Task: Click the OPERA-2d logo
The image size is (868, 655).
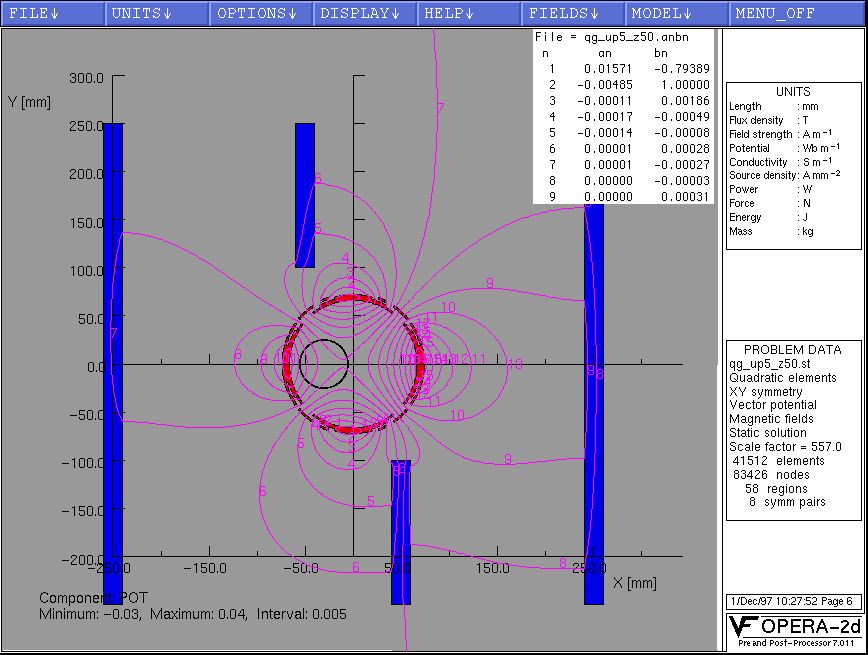Action: pyautogui.click(x=794, y=627)
